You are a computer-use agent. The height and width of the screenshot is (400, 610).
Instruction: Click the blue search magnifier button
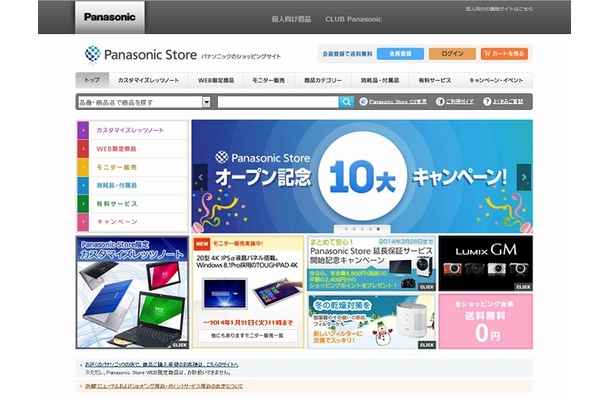coord(346,102)
